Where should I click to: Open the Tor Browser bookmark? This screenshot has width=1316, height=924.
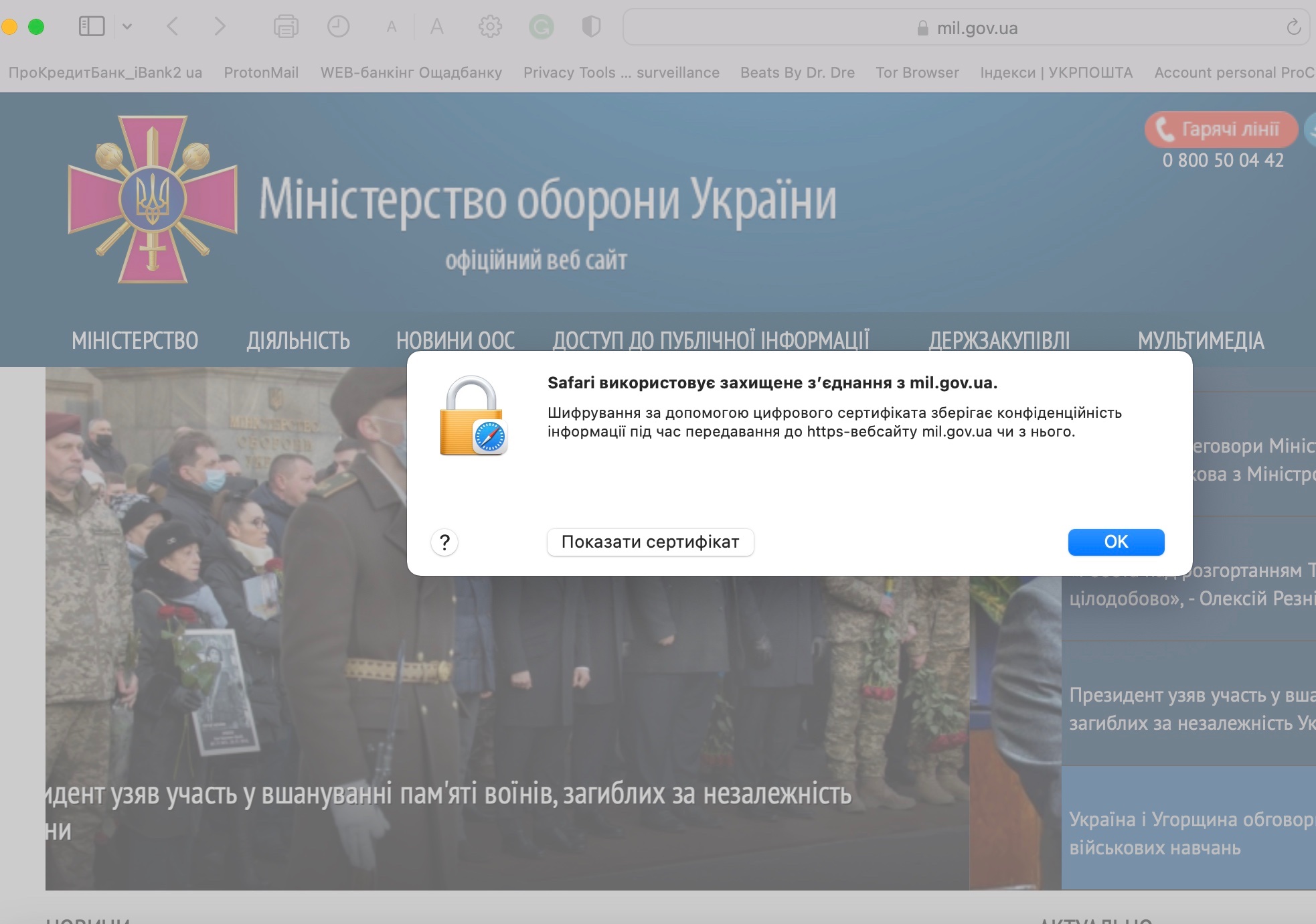point(917,72)
